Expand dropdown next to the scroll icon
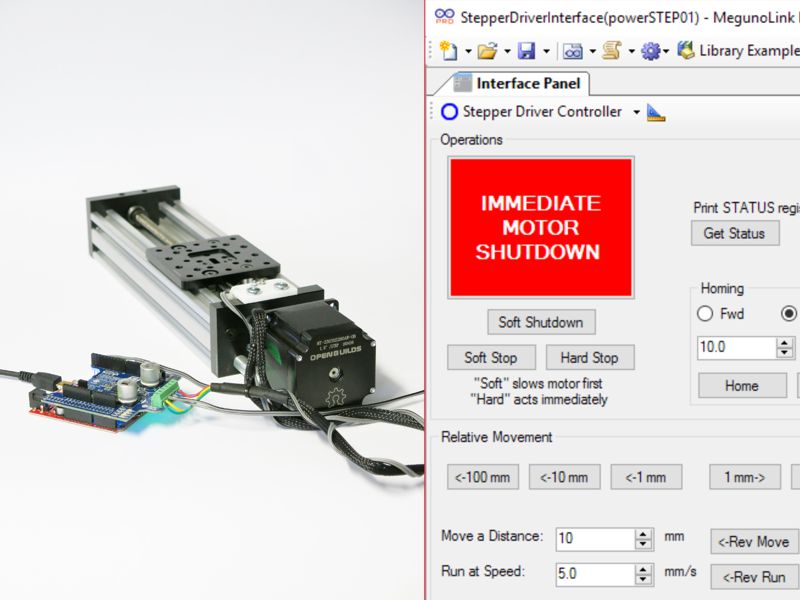This screenshot has width=800, height=600. click(x=631, y=51)
